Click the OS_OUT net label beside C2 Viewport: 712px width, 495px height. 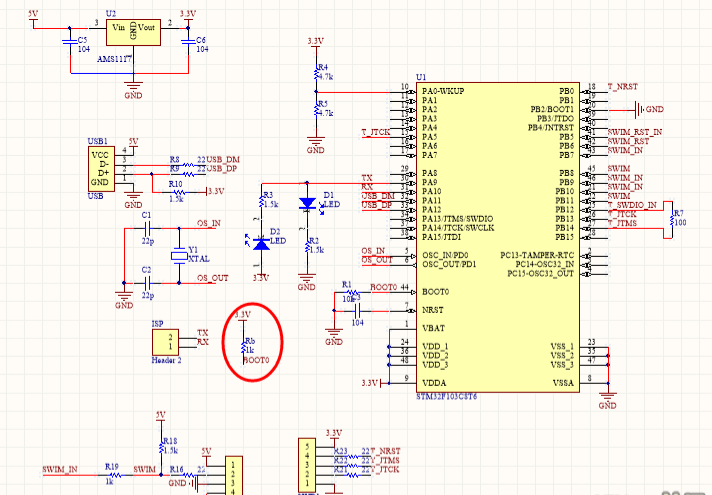tap(213, 278)
